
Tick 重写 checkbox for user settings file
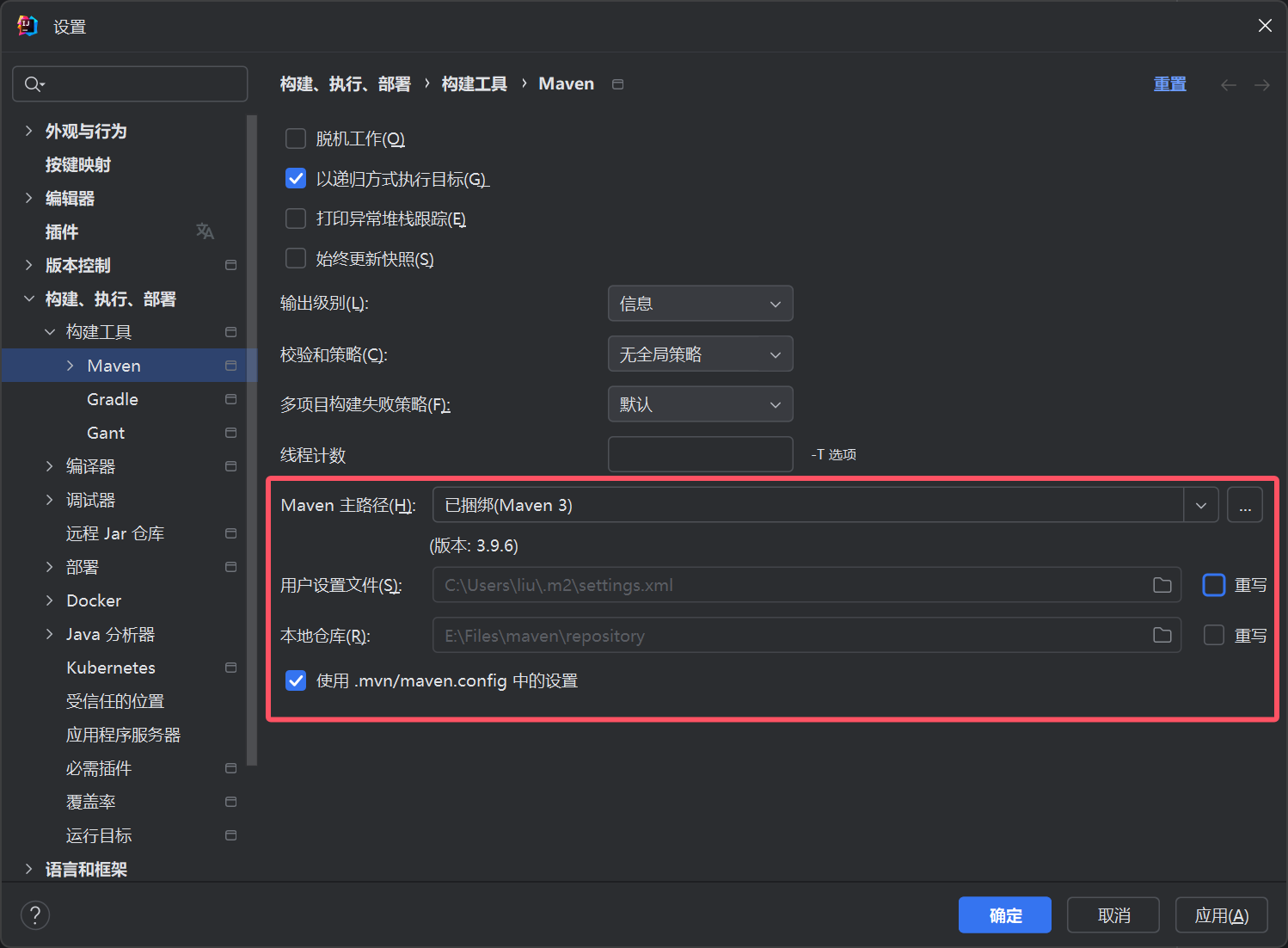coord(1213,585)
